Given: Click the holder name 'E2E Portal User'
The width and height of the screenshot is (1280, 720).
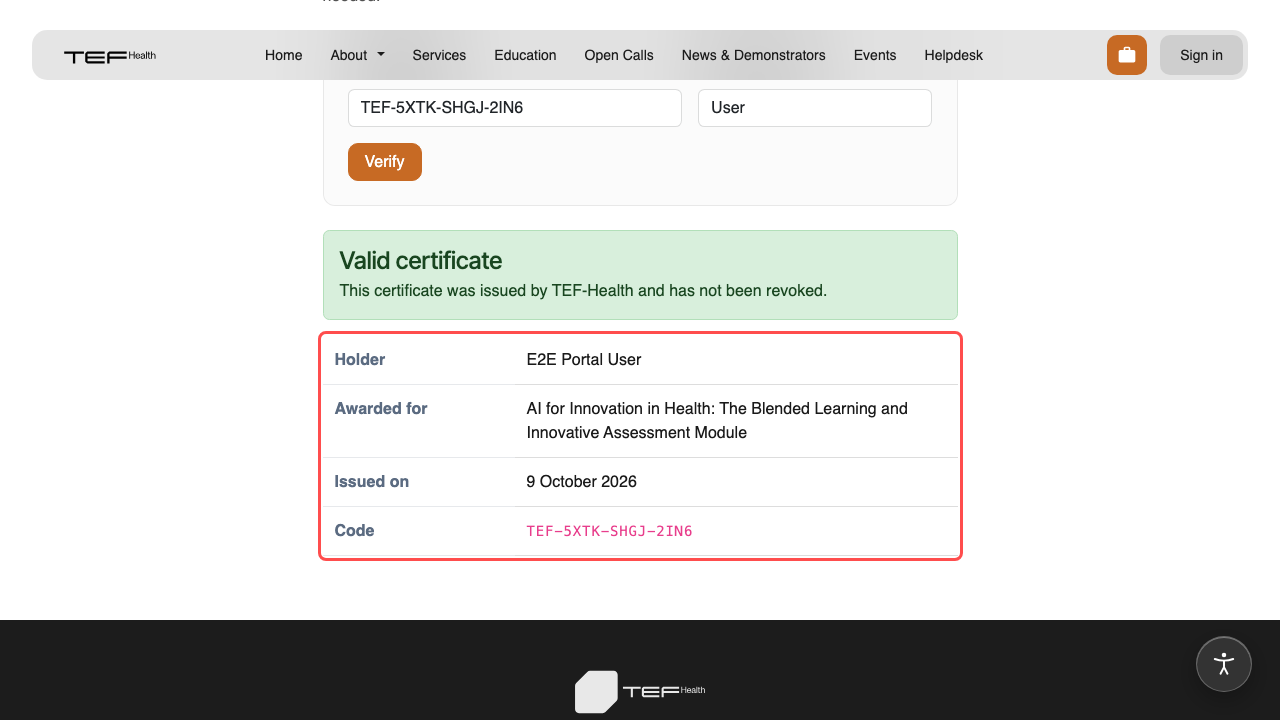Looking at the screenshot, I should [x=584, y=360].
